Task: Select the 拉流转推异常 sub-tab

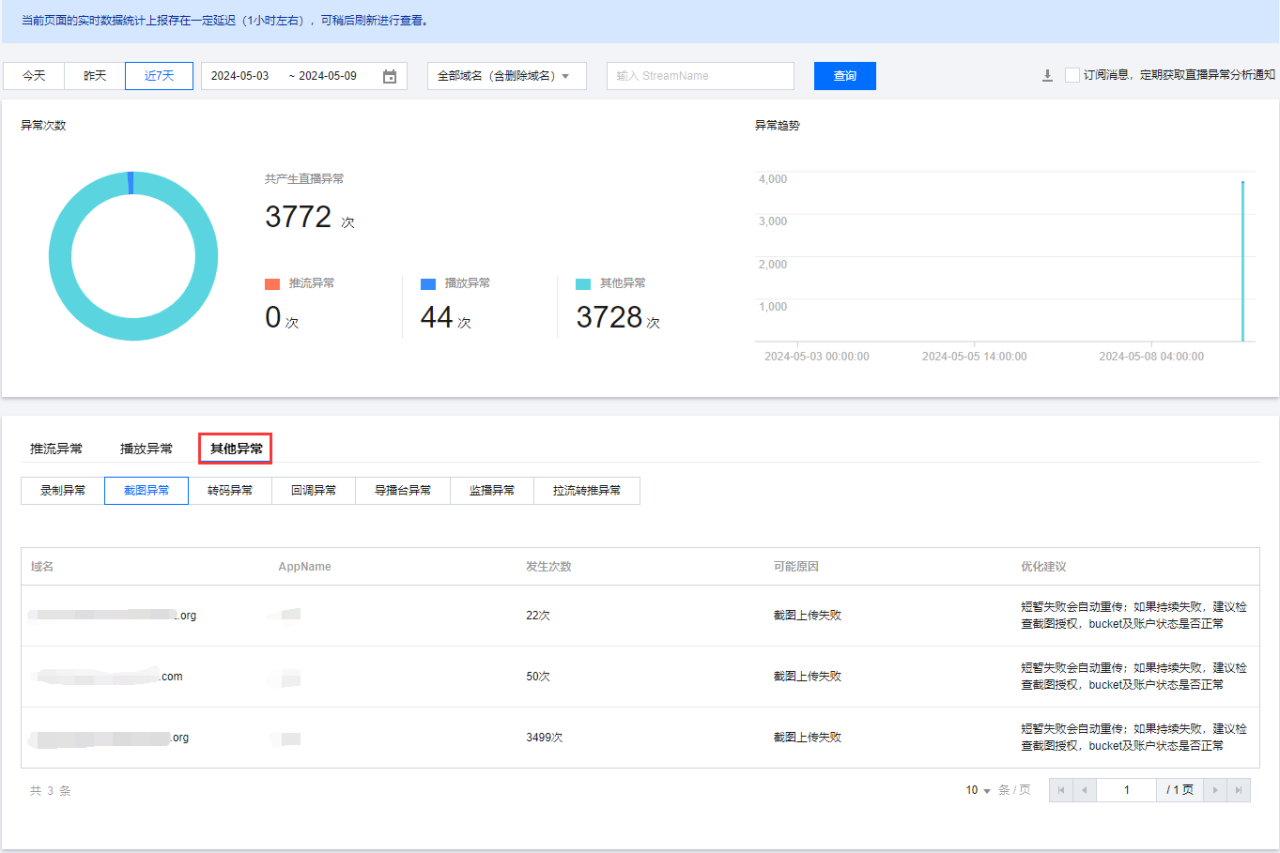Action: (x=587, y=490)
